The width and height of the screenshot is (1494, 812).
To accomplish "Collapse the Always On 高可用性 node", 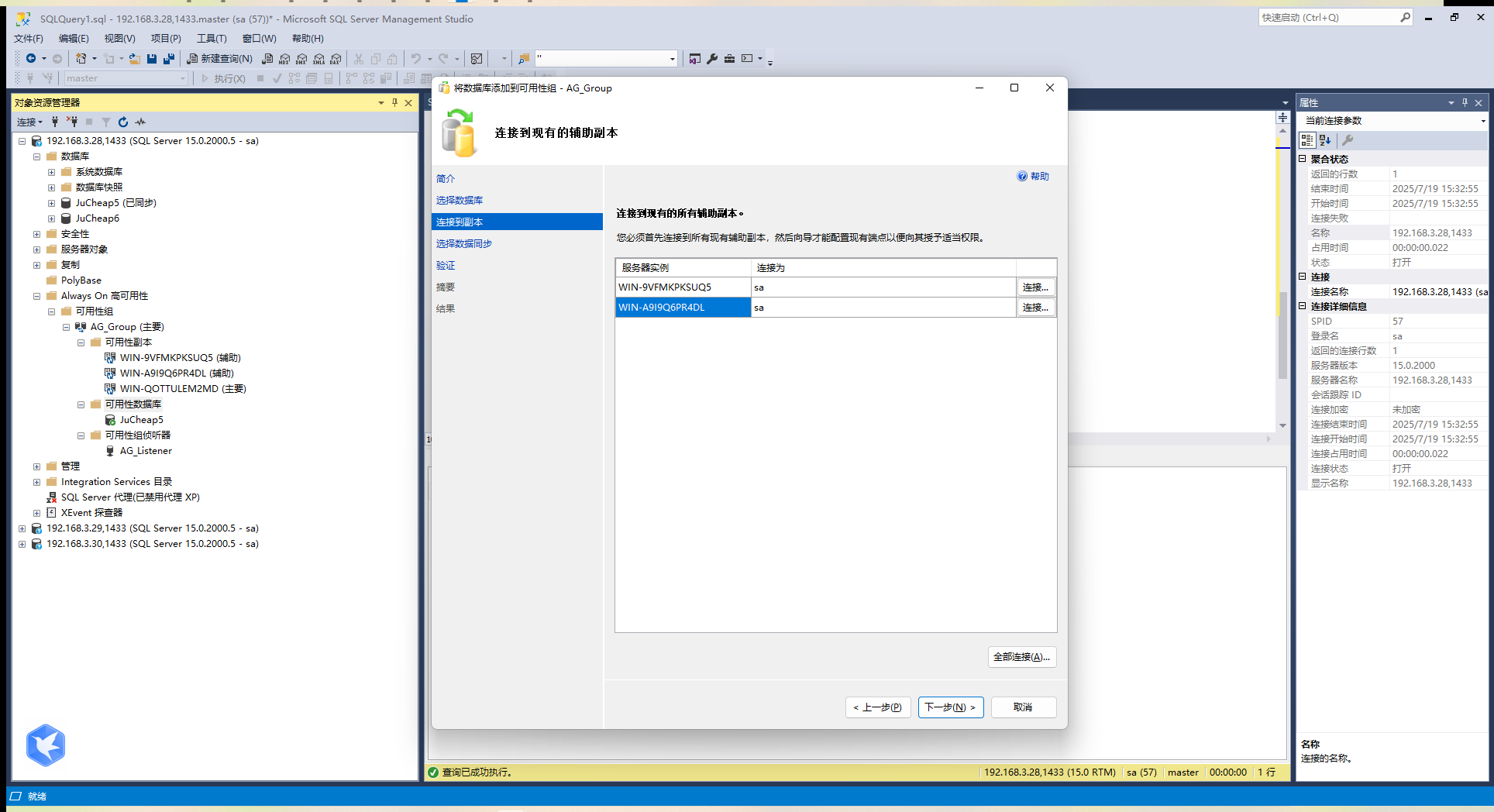I will coord(36,296).
